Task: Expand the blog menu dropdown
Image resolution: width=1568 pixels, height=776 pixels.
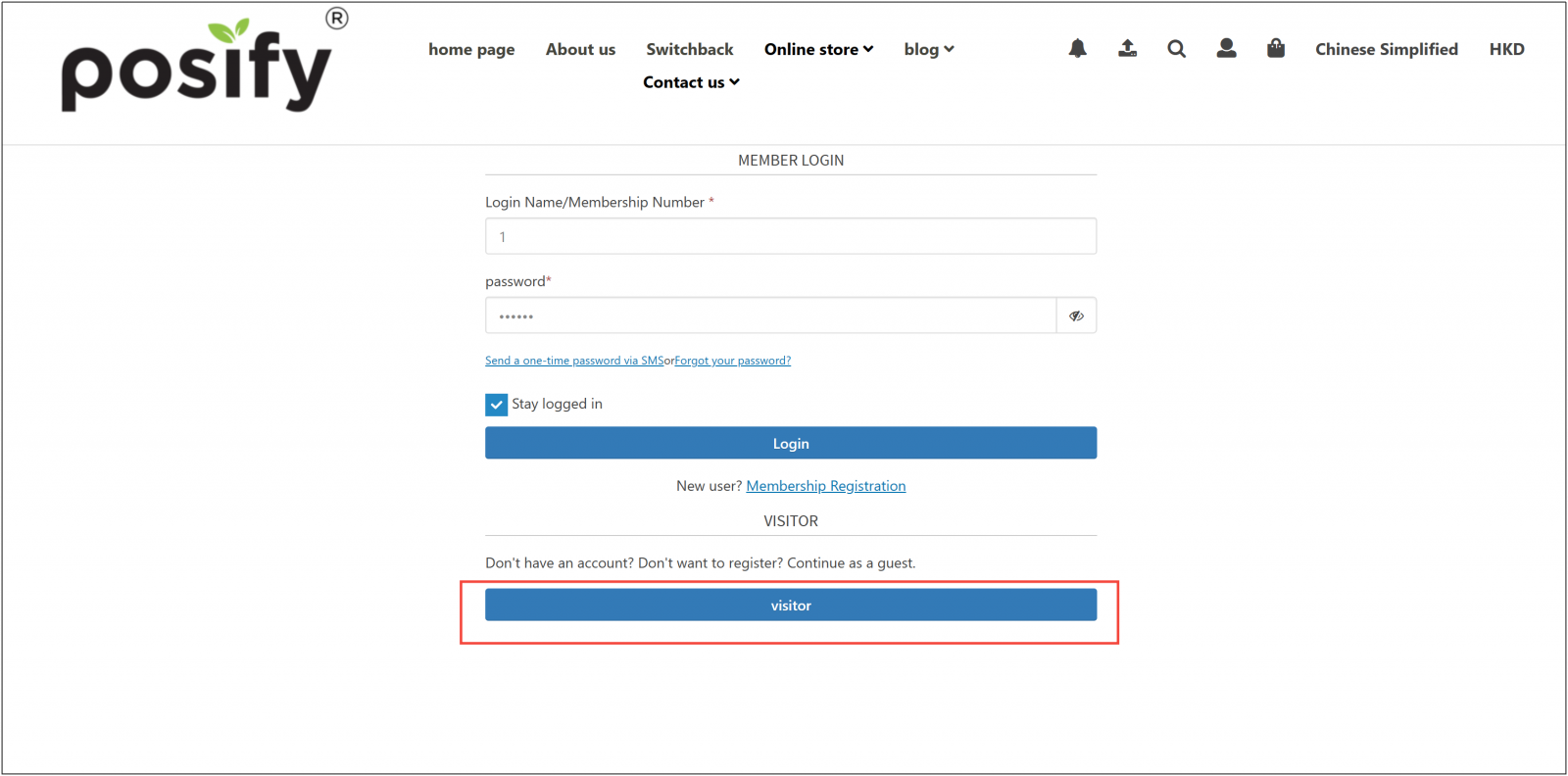Action: (928, 49)
